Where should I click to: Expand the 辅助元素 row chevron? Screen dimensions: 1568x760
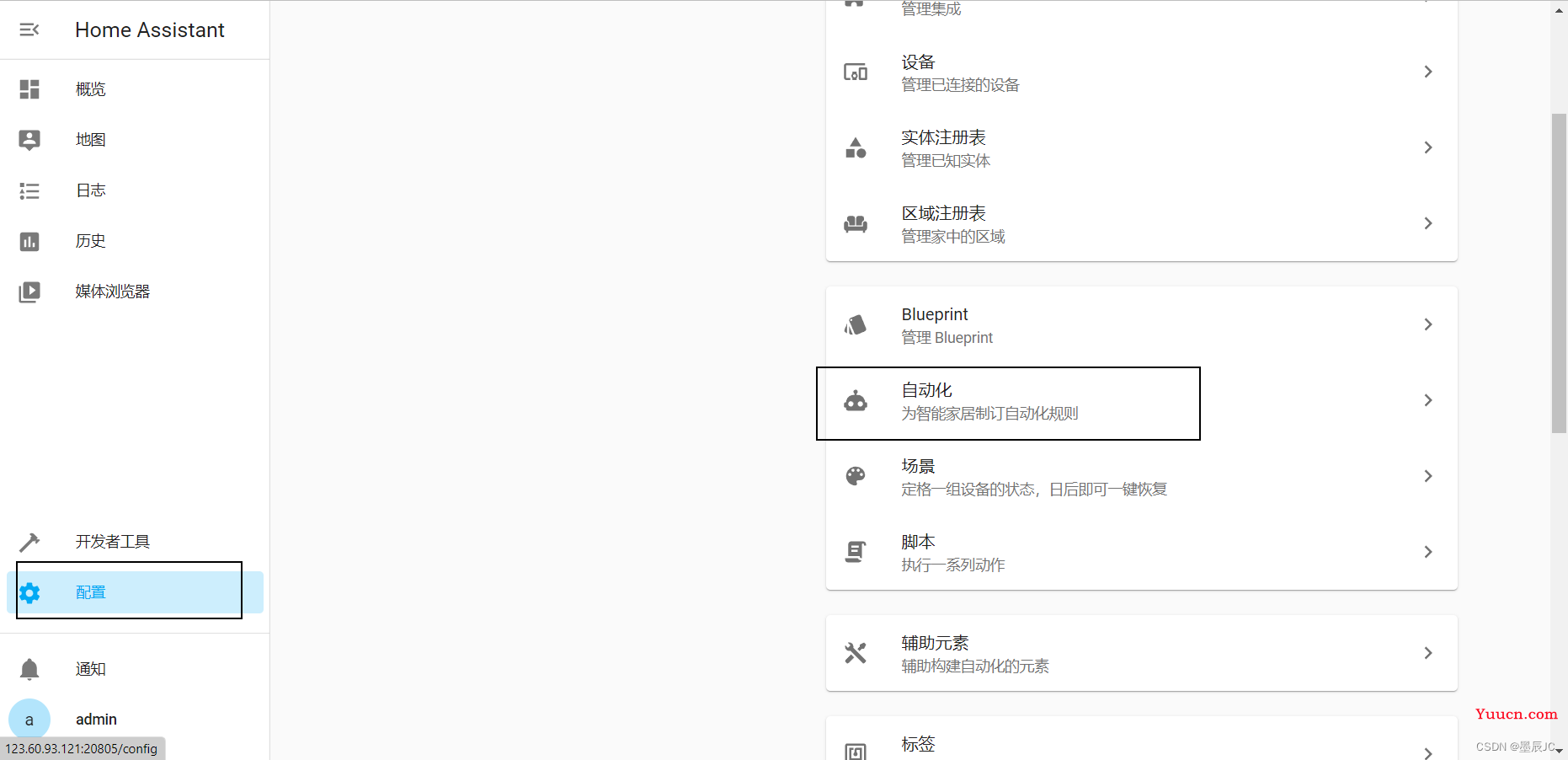click(x=1428, y=654)
